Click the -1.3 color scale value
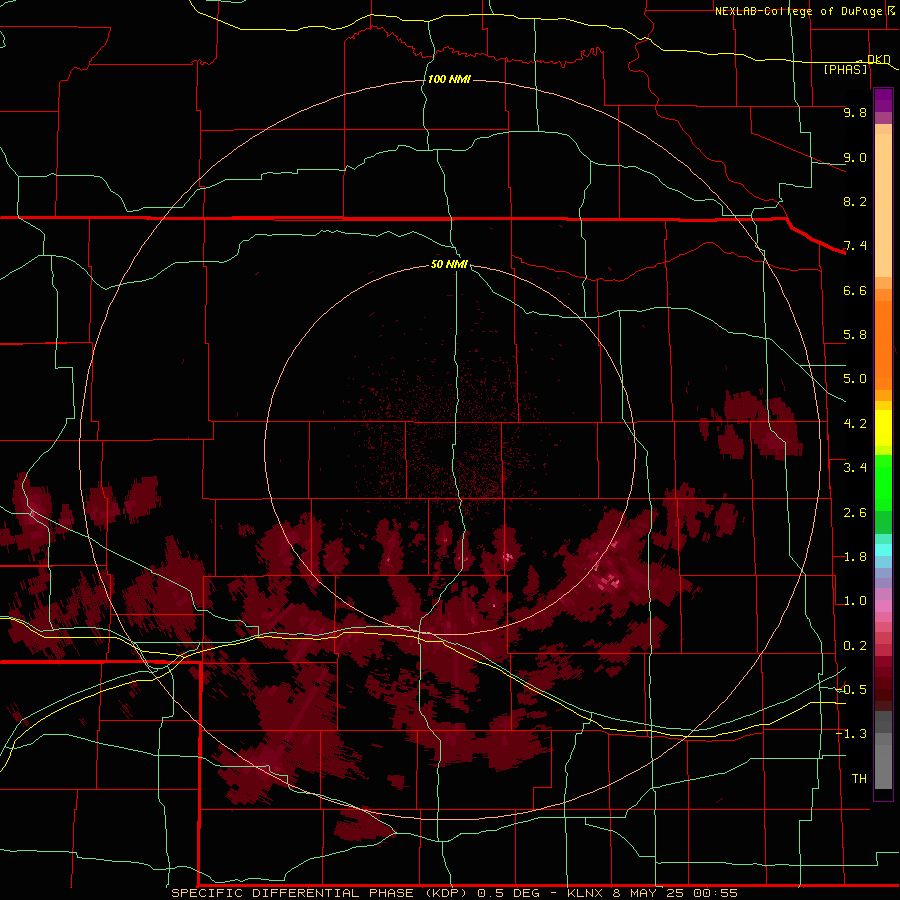The height and width of the screenshot is (900, 900). coord(851,734)
